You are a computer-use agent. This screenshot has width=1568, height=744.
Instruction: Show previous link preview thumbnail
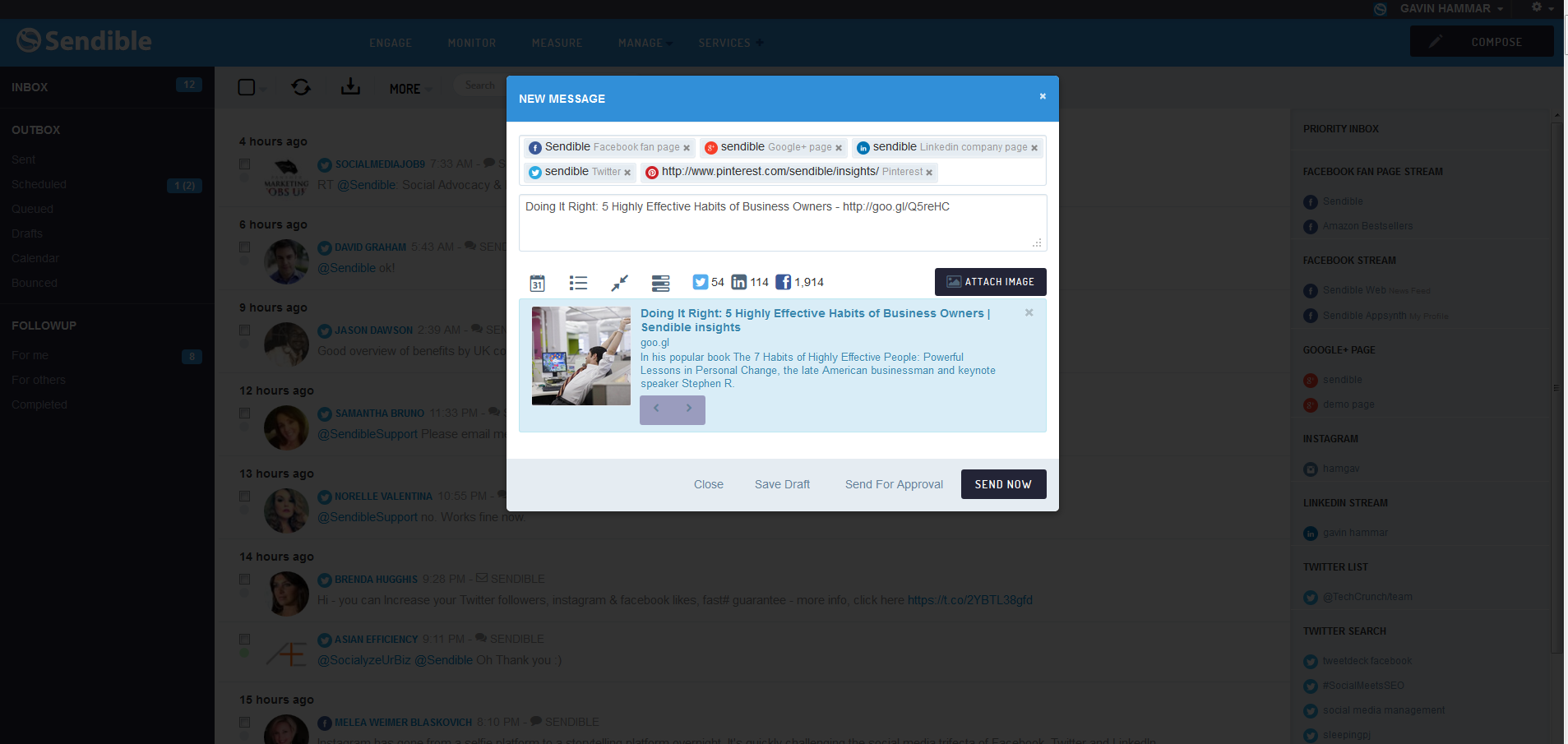click(656, 409)
